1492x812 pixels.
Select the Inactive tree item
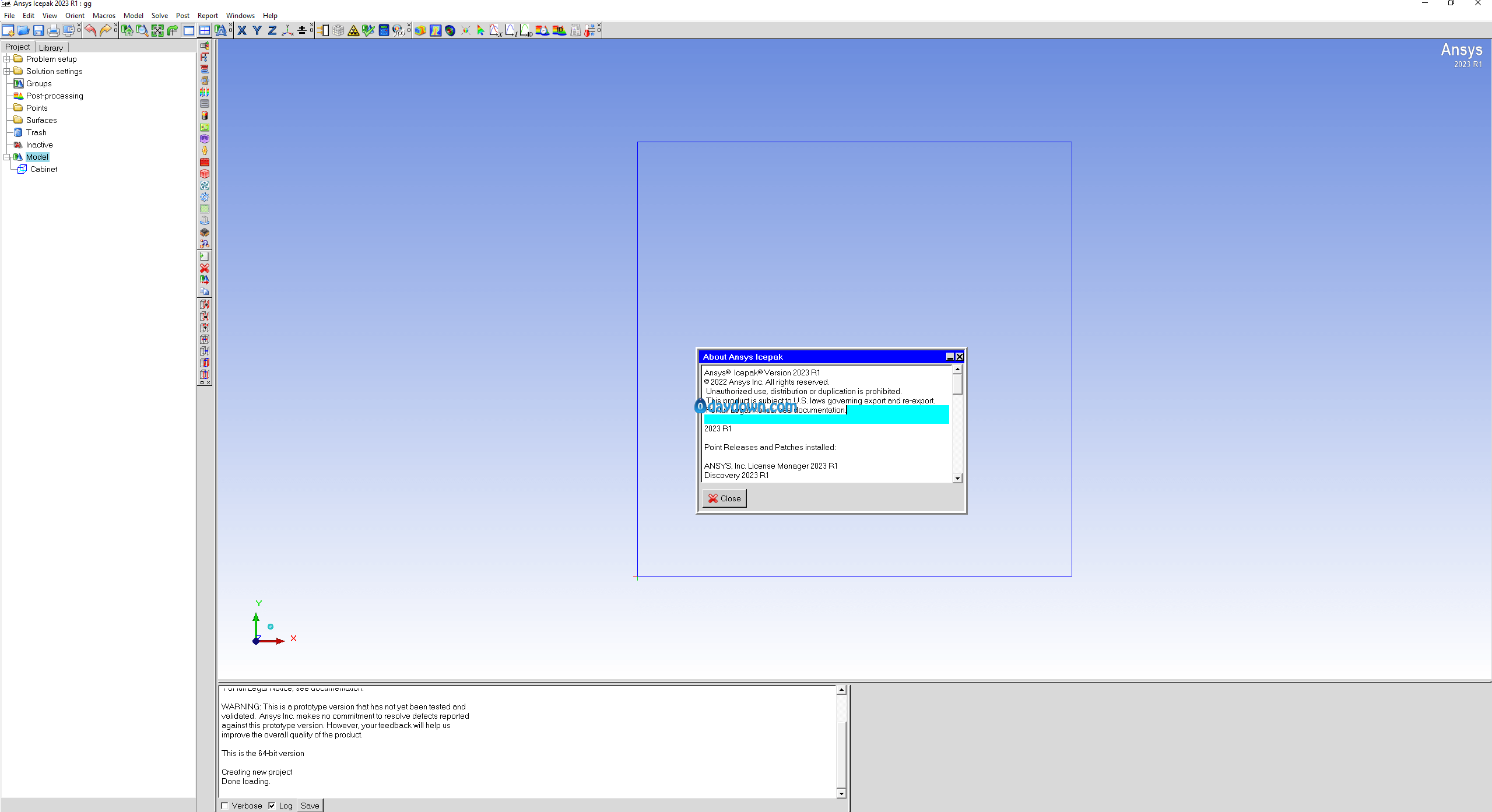[39, 145]
